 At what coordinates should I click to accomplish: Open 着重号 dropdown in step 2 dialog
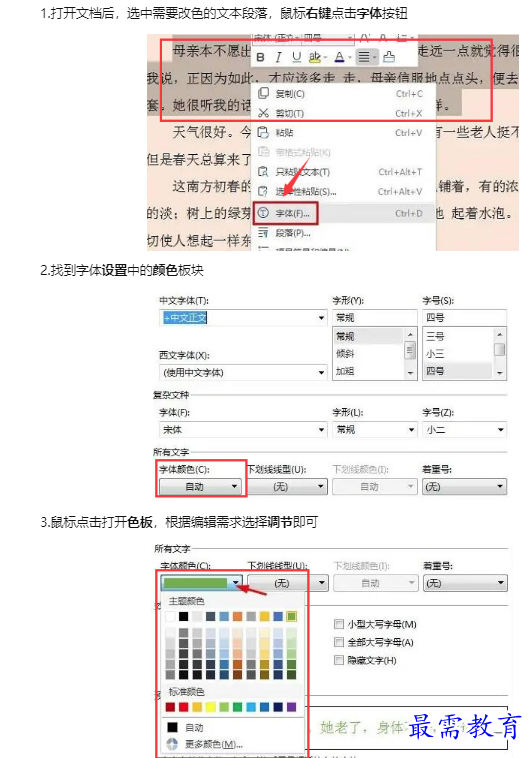[464, 486]
